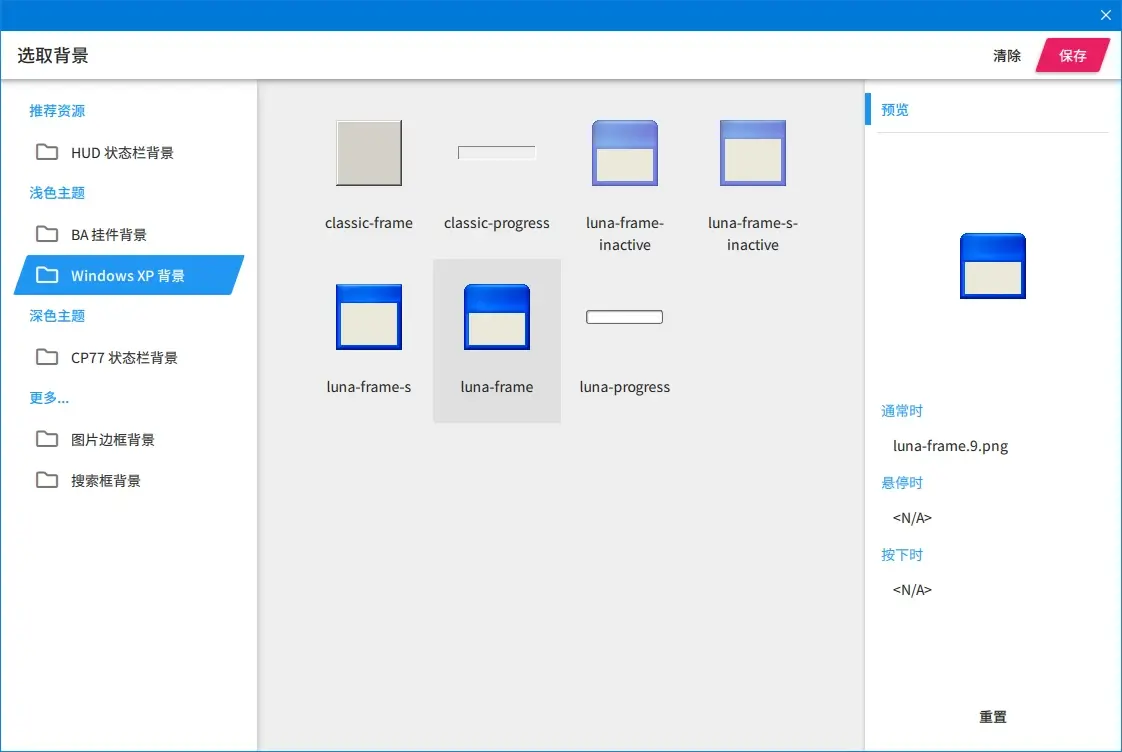Open the Windows XP 背景 category
The width and height of the screenshot is (1122, 752).
tap(129, 275)
